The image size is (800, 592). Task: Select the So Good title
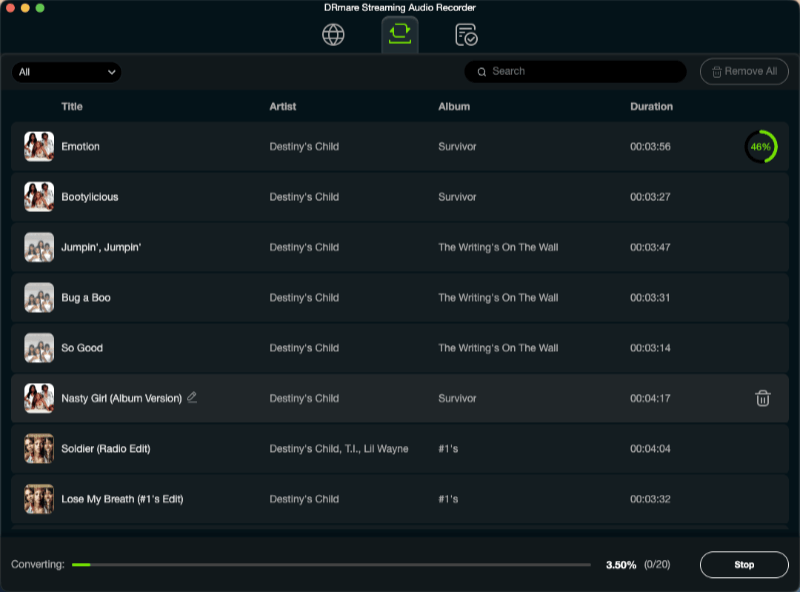(x=82, y=348)
